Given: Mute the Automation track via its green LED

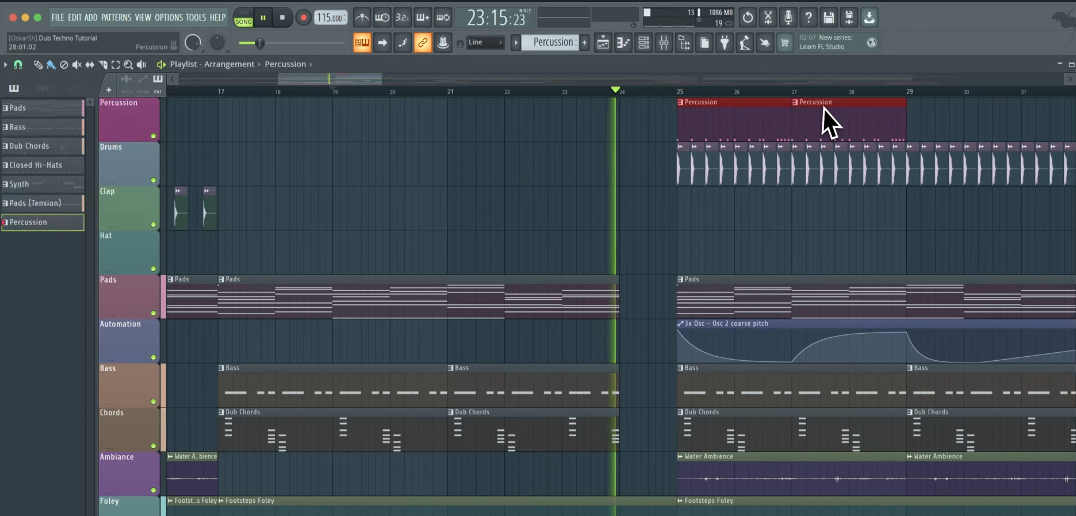Looking at the screenshot, I should [153, 357].
